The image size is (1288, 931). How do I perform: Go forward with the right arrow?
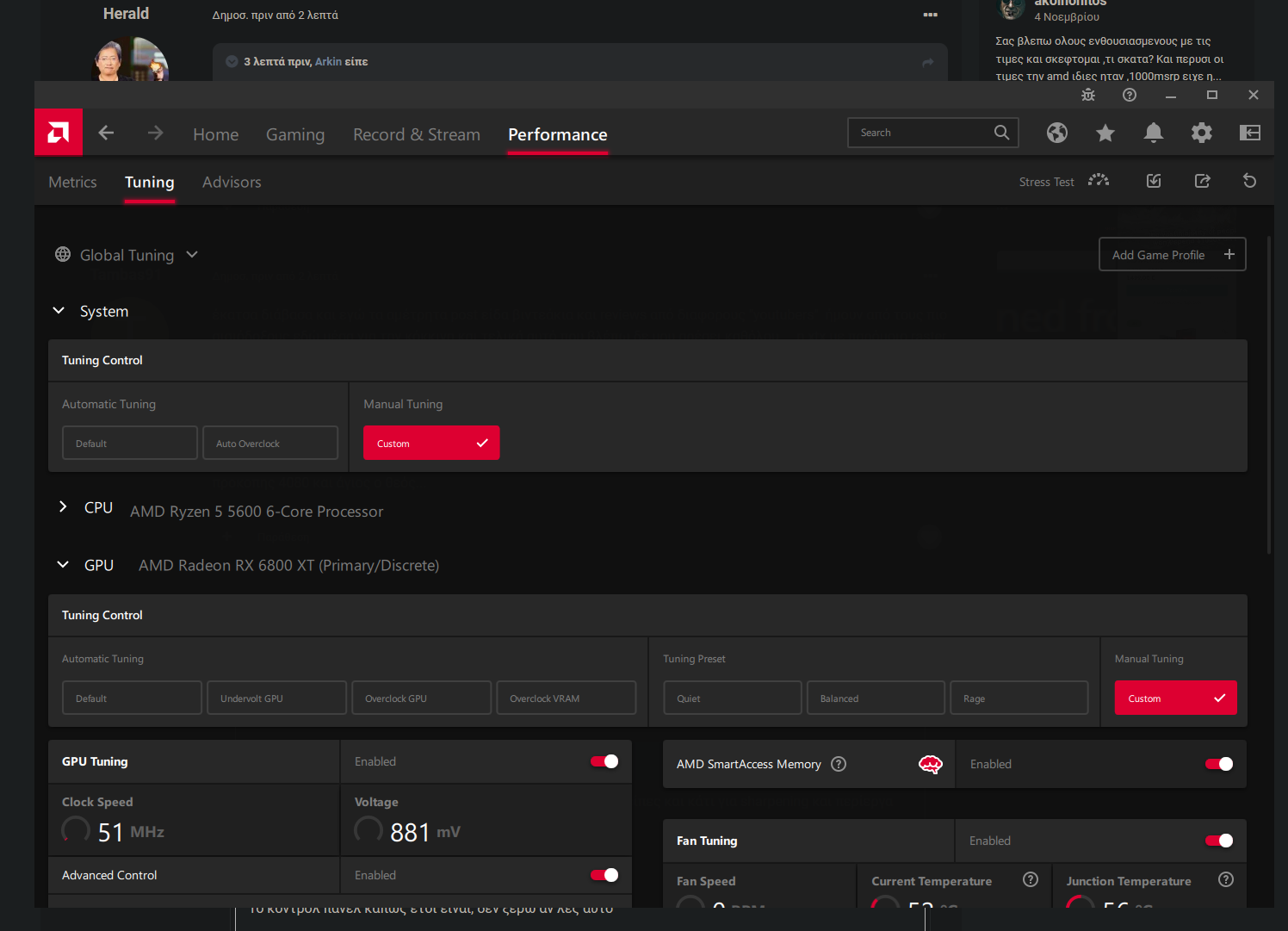point(155,133)
